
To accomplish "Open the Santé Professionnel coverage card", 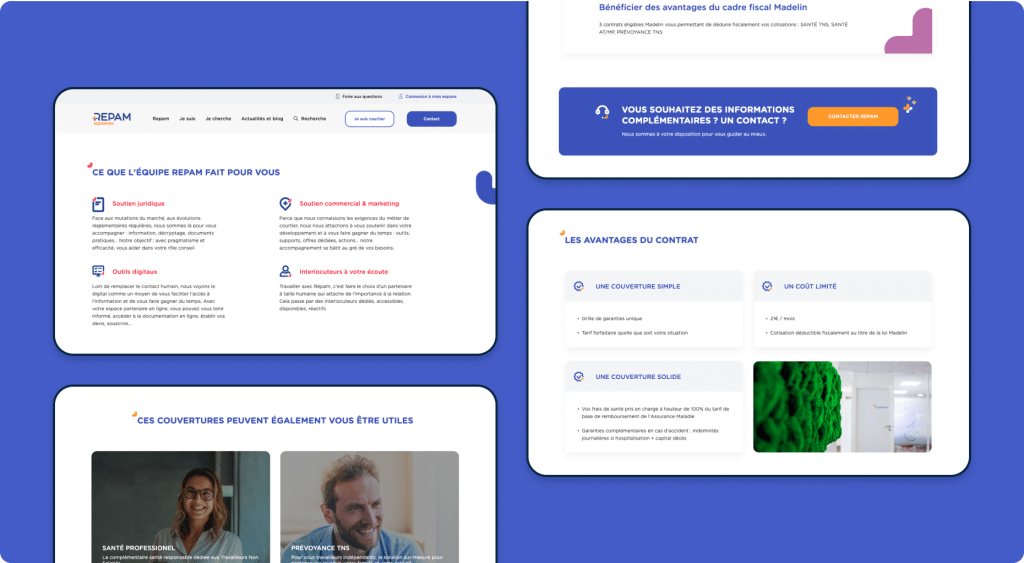I will [181, 507].
